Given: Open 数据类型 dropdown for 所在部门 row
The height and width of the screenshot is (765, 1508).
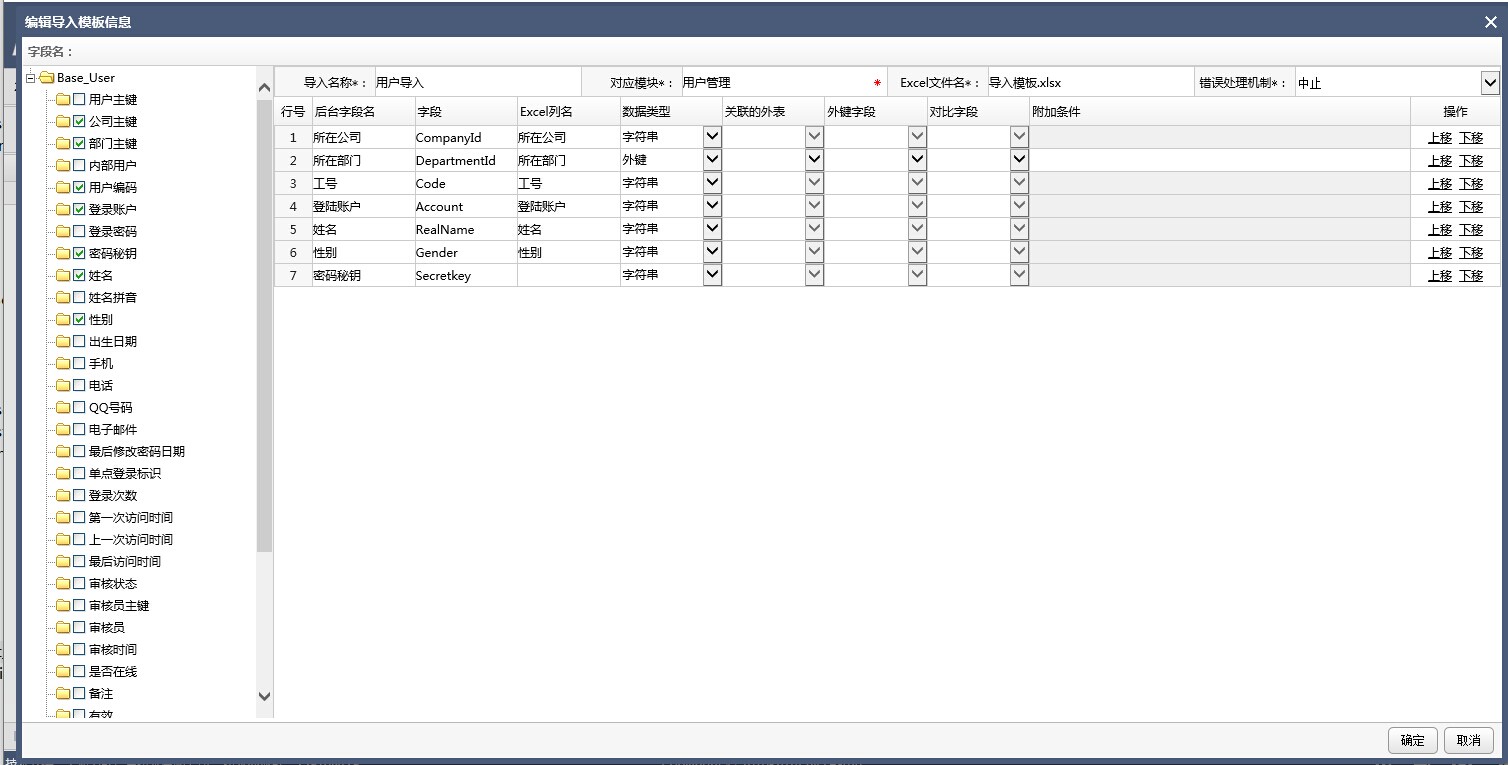Looking at the screenshot, I should pos(712,160).
